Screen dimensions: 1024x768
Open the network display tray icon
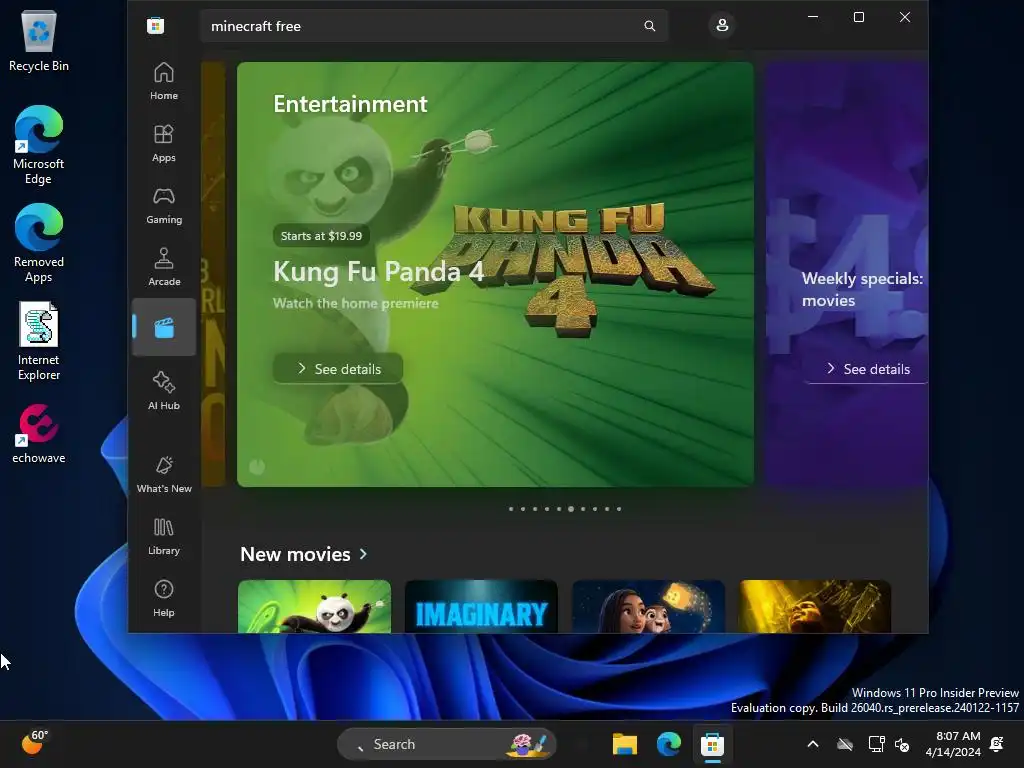[x=876, y=744]
